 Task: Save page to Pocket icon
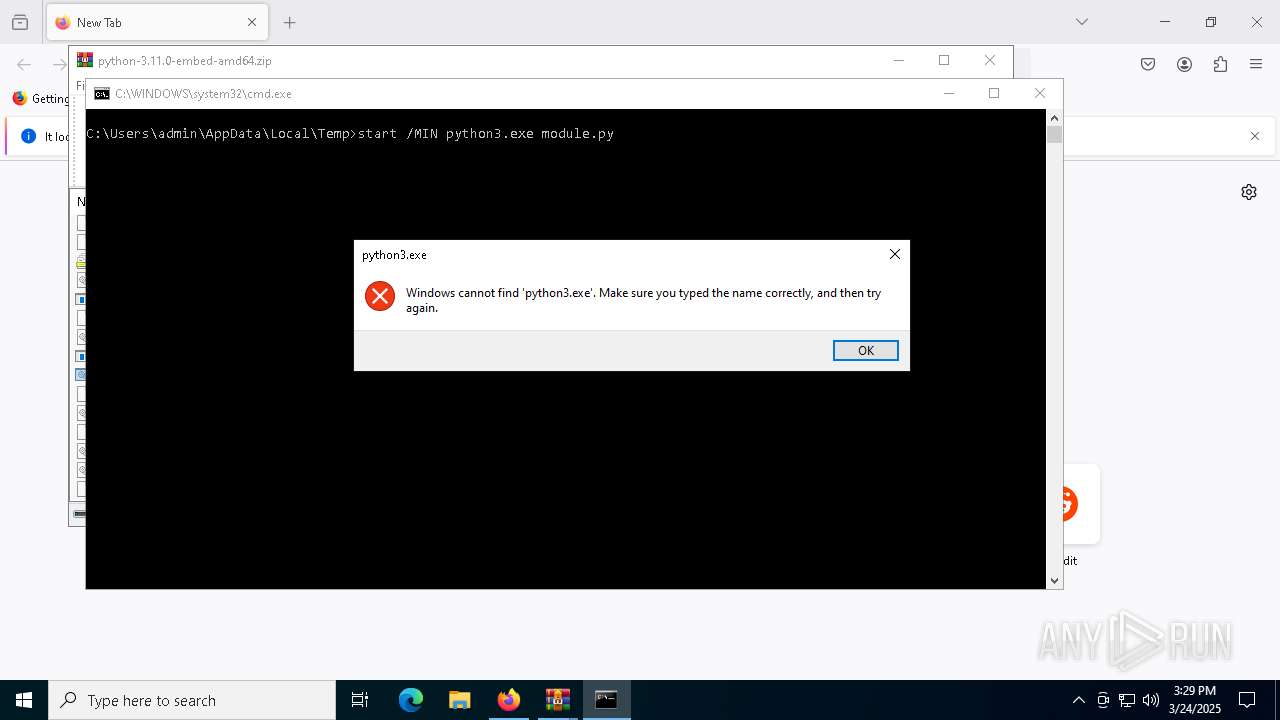1148,64
